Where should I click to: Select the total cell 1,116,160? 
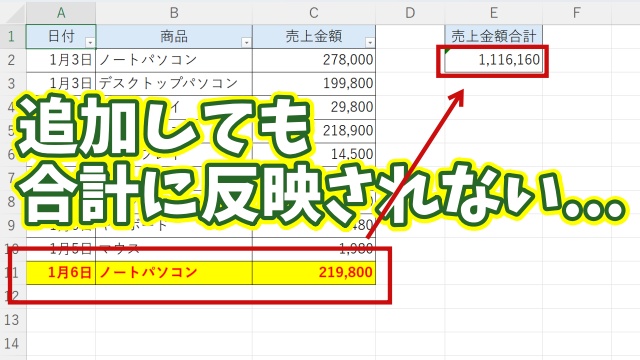(494, 60)
